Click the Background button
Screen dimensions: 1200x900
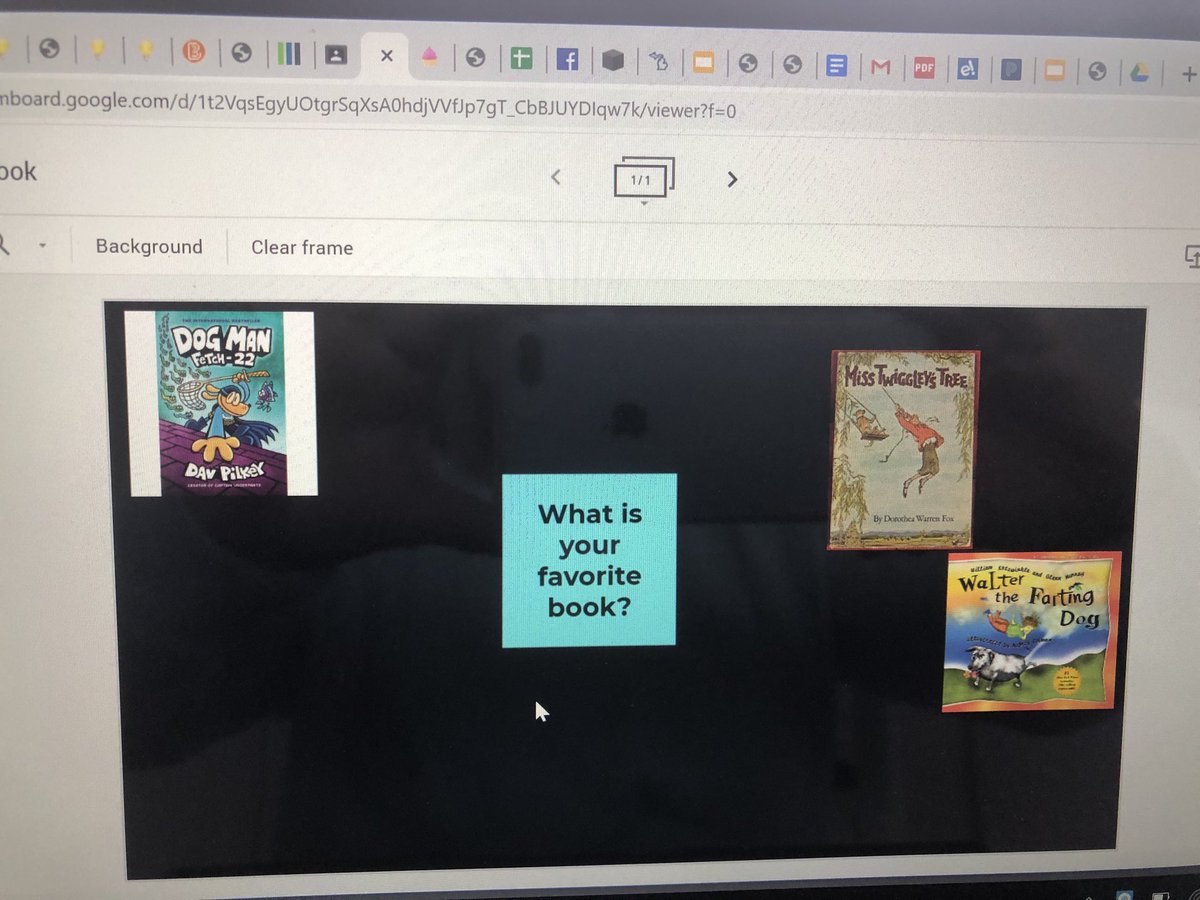(x=148, y=247)
